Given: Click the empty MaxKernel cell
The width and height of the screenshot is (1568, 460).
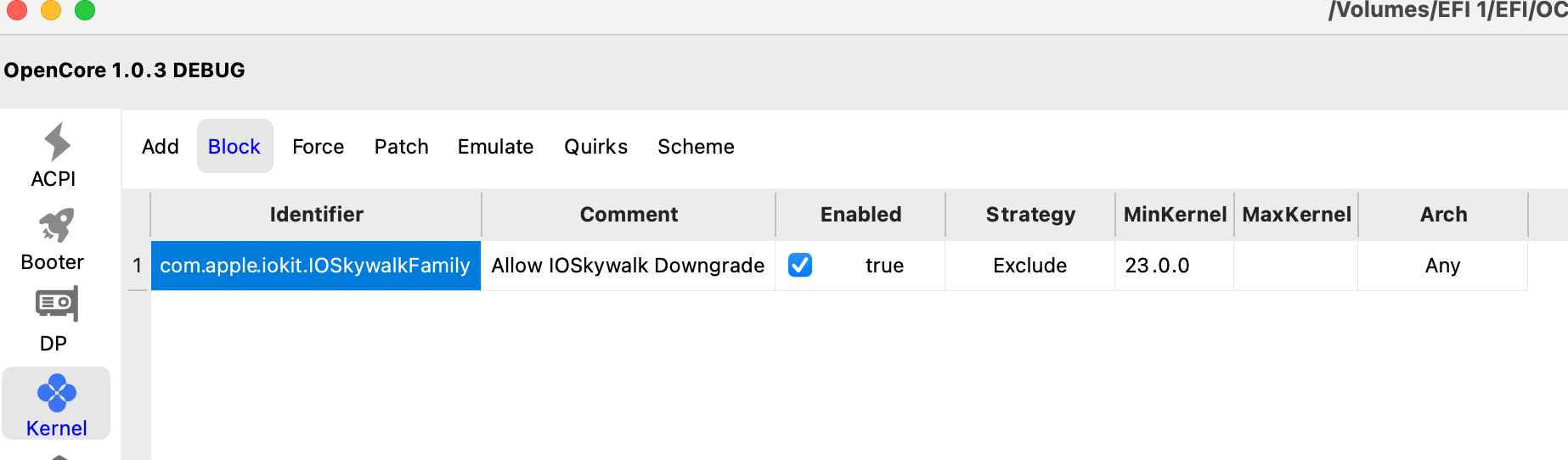Looking at the screenshot, I should pos(1295,266).
